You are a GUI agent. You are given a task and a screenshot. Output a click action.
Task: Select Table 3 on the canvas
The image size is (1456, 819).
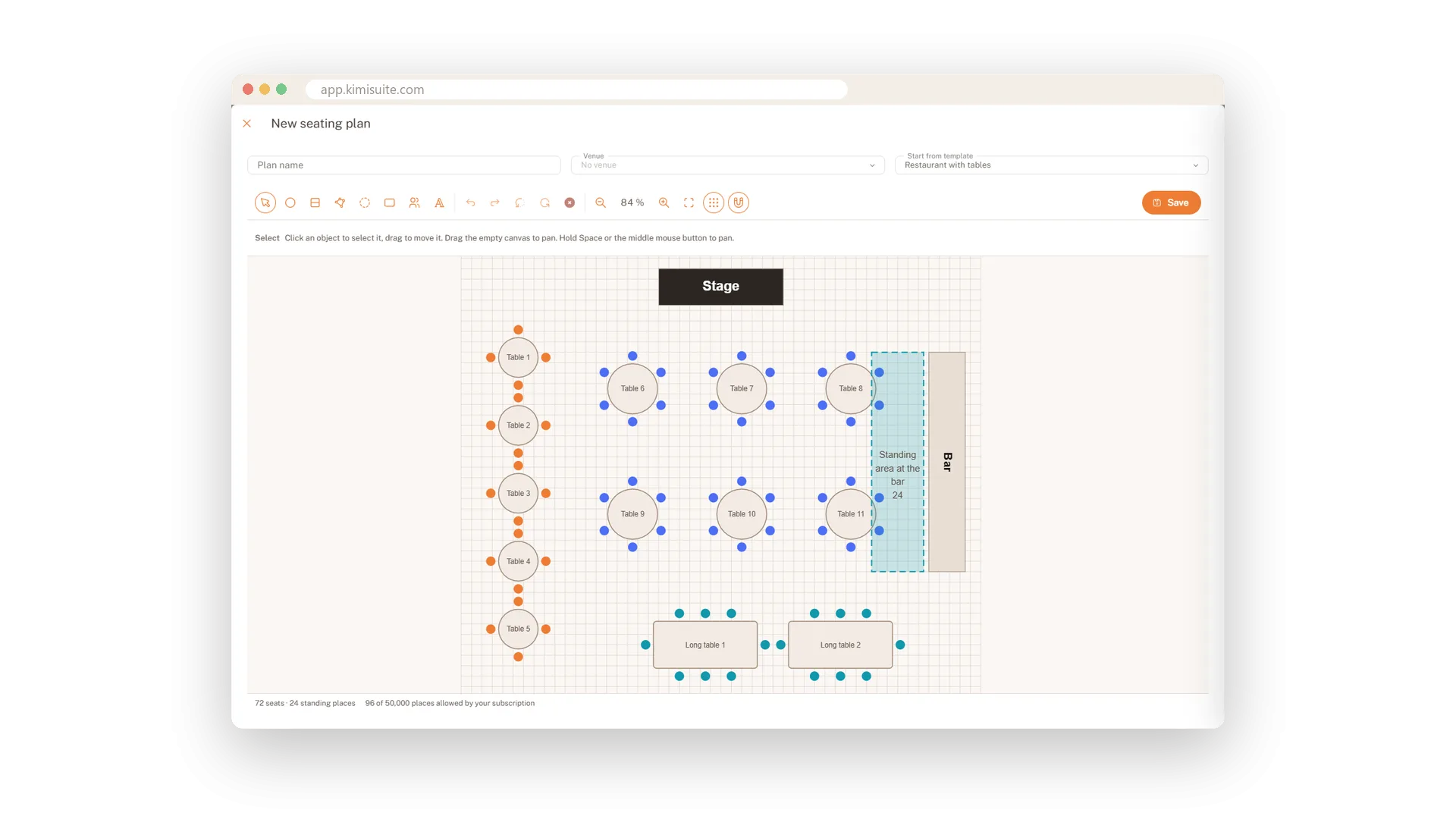click(518, 494)
